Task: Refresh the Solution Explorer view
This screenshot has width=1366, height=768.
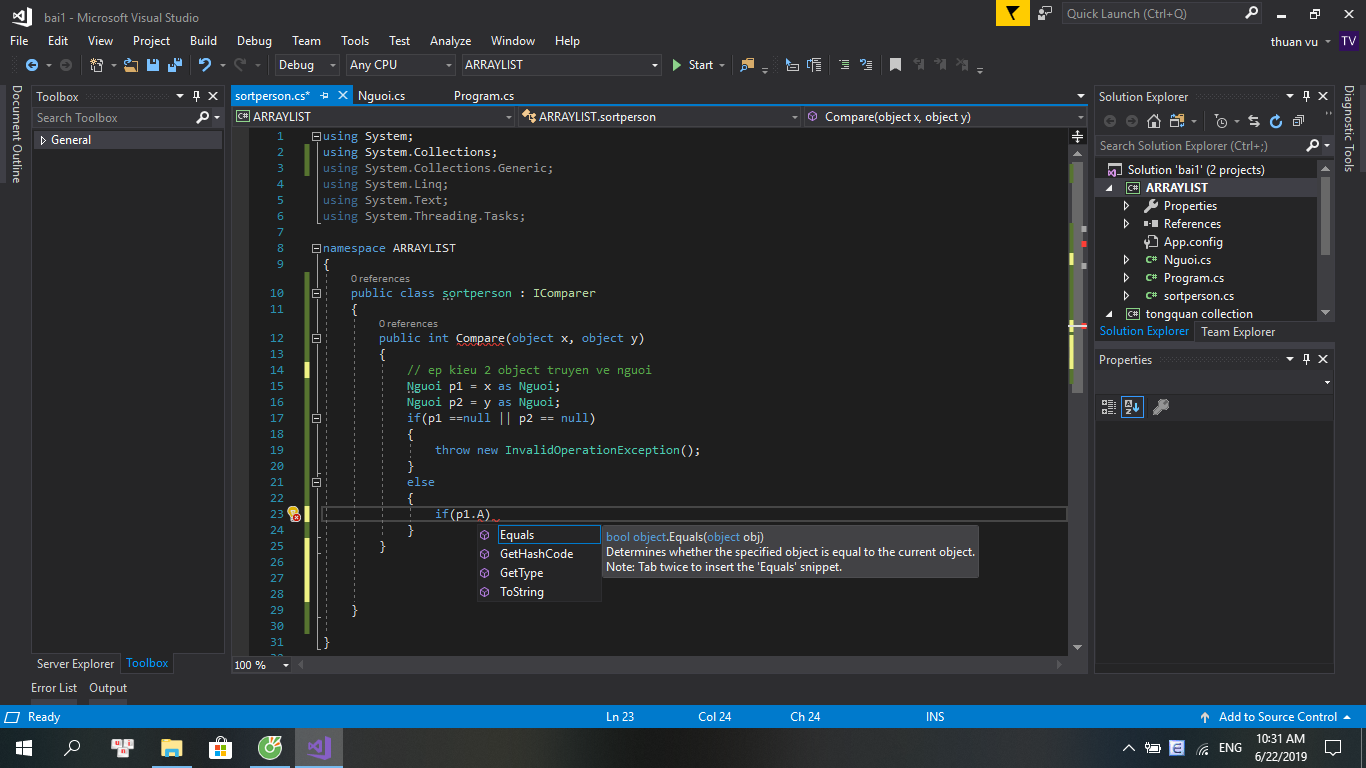Action: coord(1276,121)
